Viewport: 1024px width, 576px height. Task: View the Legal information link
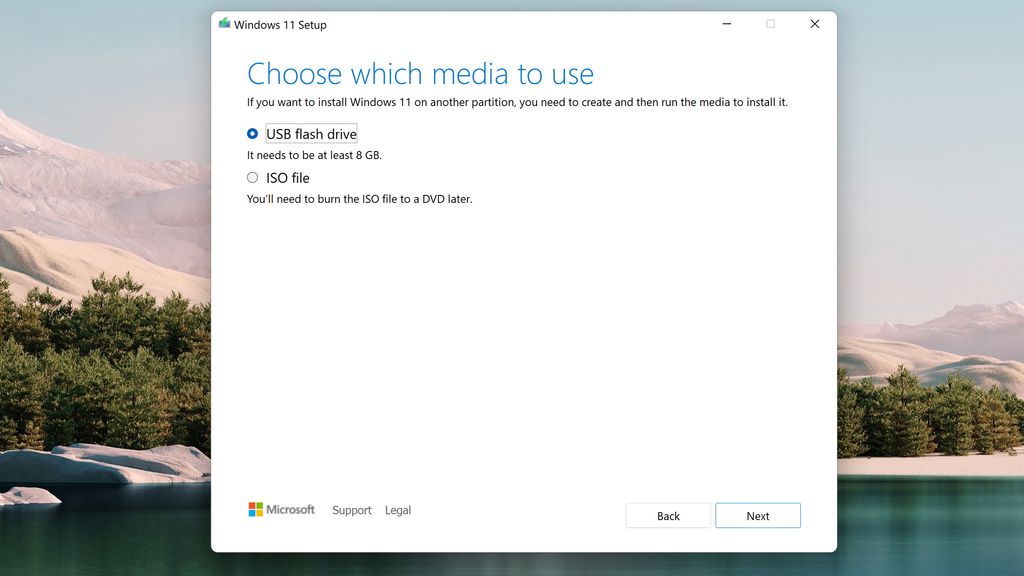pyautogui.click(x=398, y=510)
